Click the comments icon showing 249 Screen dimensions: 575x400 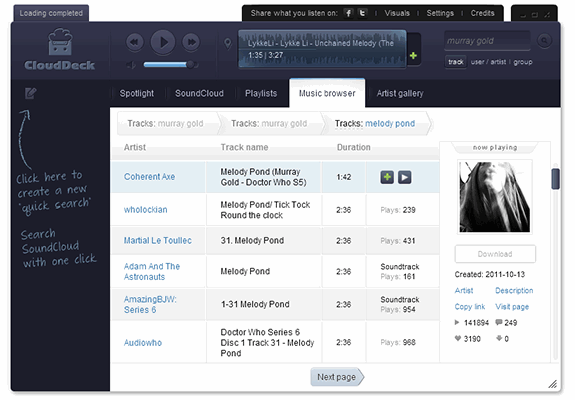[499, 322]
